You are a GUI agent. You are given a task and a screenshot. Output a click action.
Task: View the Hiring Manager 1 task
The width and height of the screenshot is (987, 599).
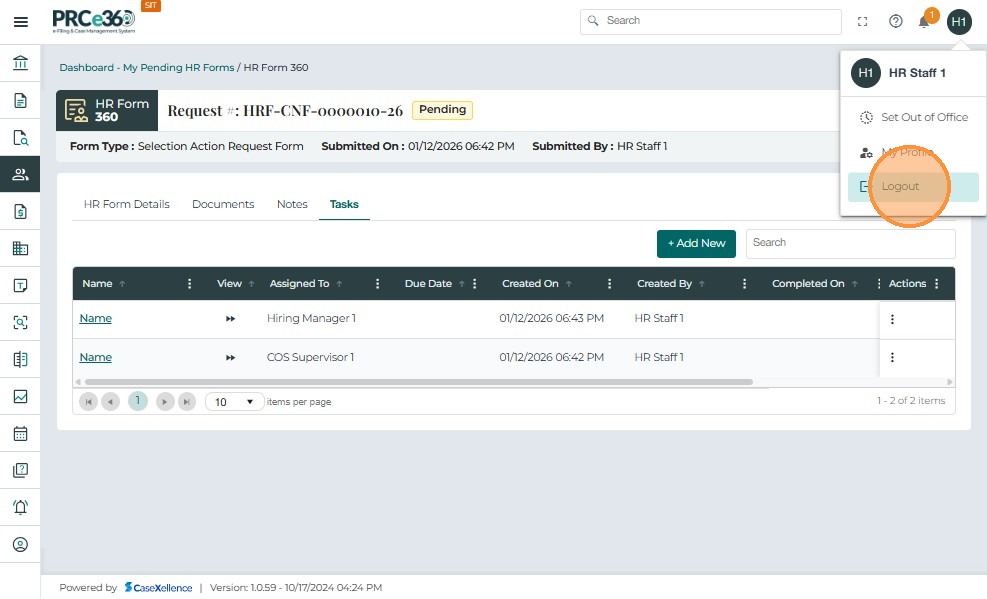pyautogui.click(x=230, y=319)
